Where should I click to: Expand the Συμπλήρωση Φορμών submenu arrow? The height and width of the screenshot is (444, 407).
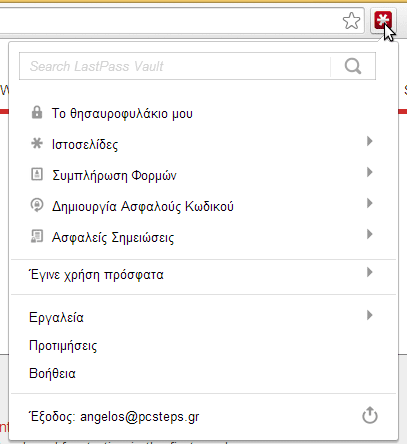pos(369,172)
